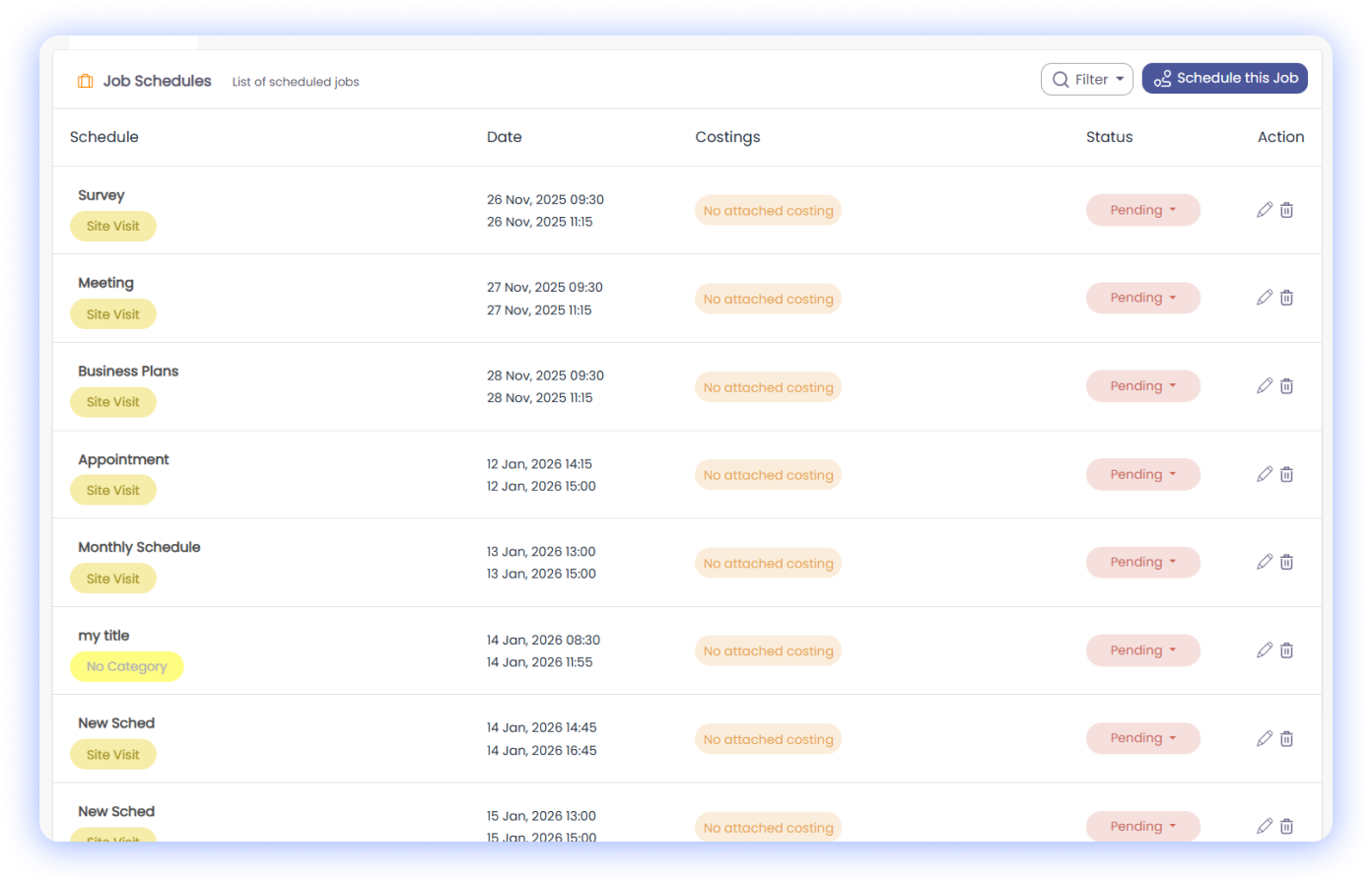Open Pending status for 14 Jan New Sched
The width and height of the screenshot is (1372, 885).
[x=1143, y=738]
